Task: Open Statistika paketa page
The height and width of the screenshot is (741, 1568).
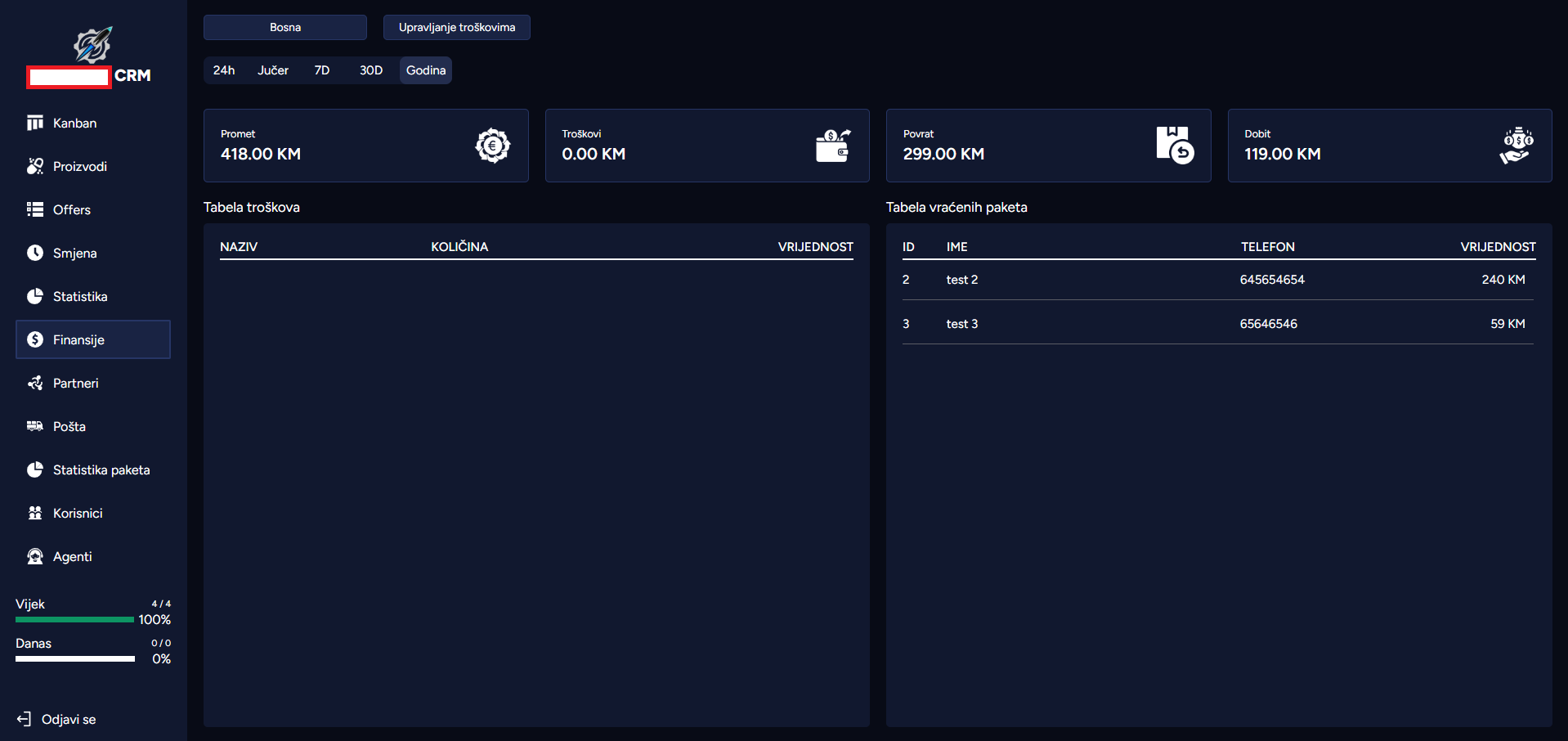Action: pyautogui.click(x=93, y=469)
